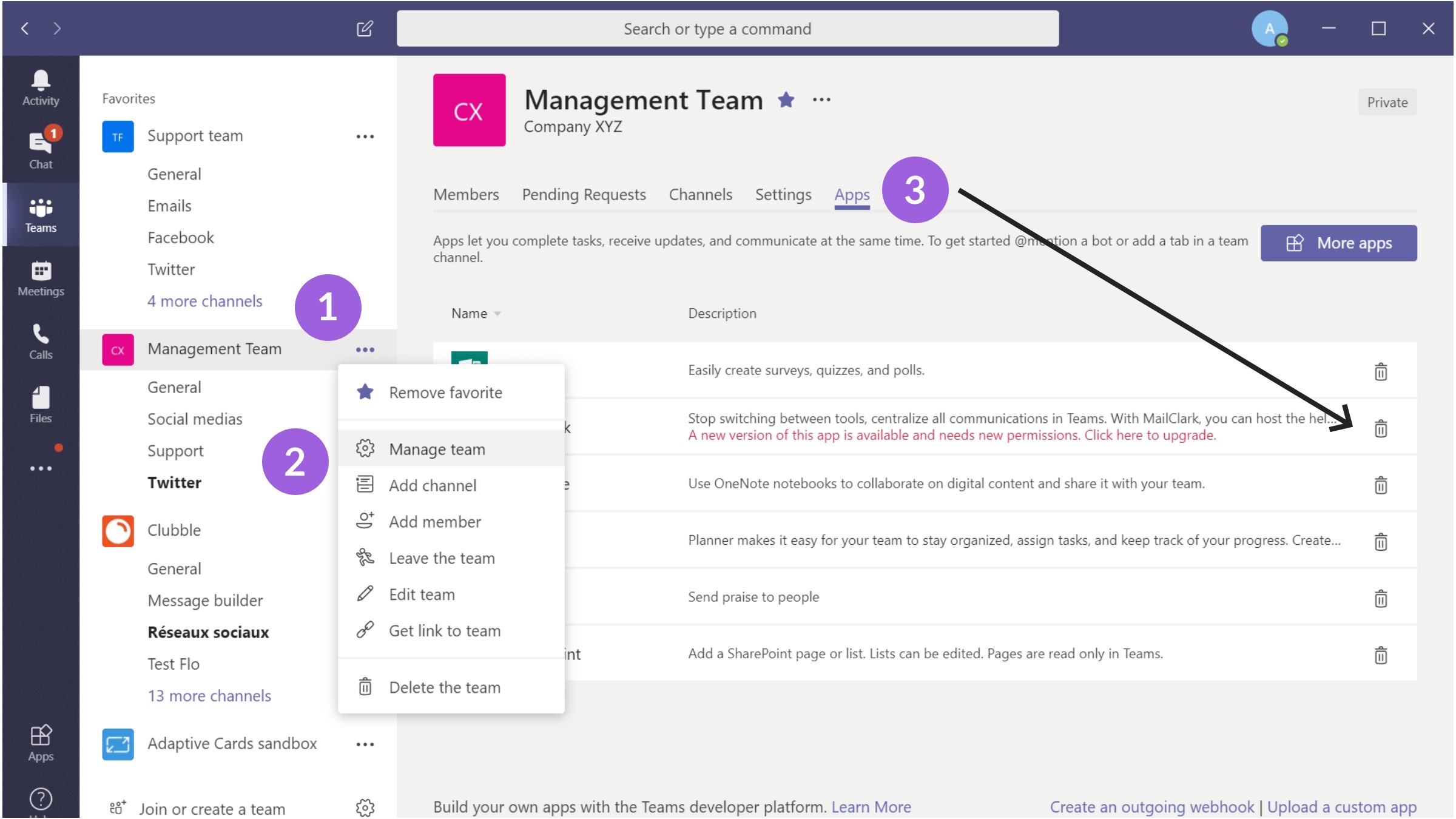Open the manage teams gear icon
The width and height of the screenshot is (1456, 819).
click(x=365, y=807)
